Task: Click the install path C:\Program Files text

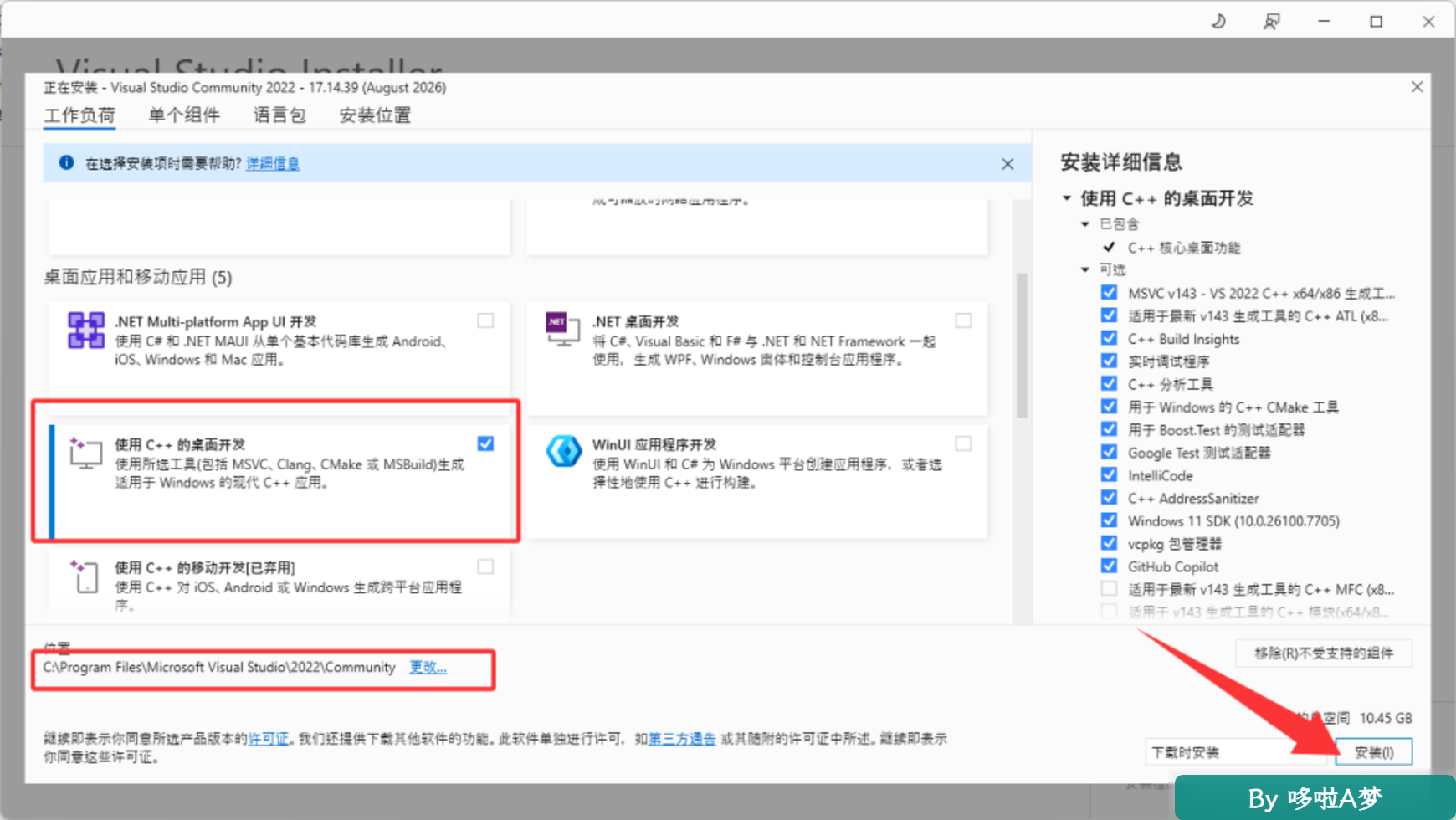Action: (219, 667)
